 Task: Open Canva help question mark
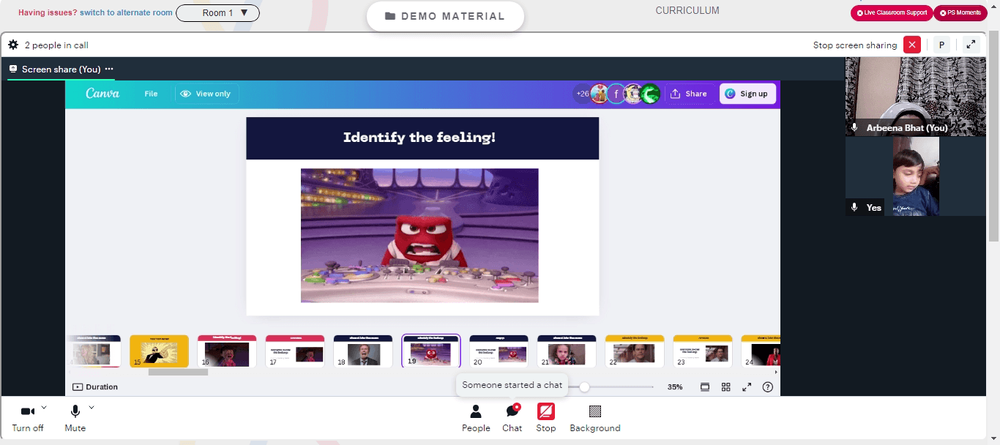[768, 387]
